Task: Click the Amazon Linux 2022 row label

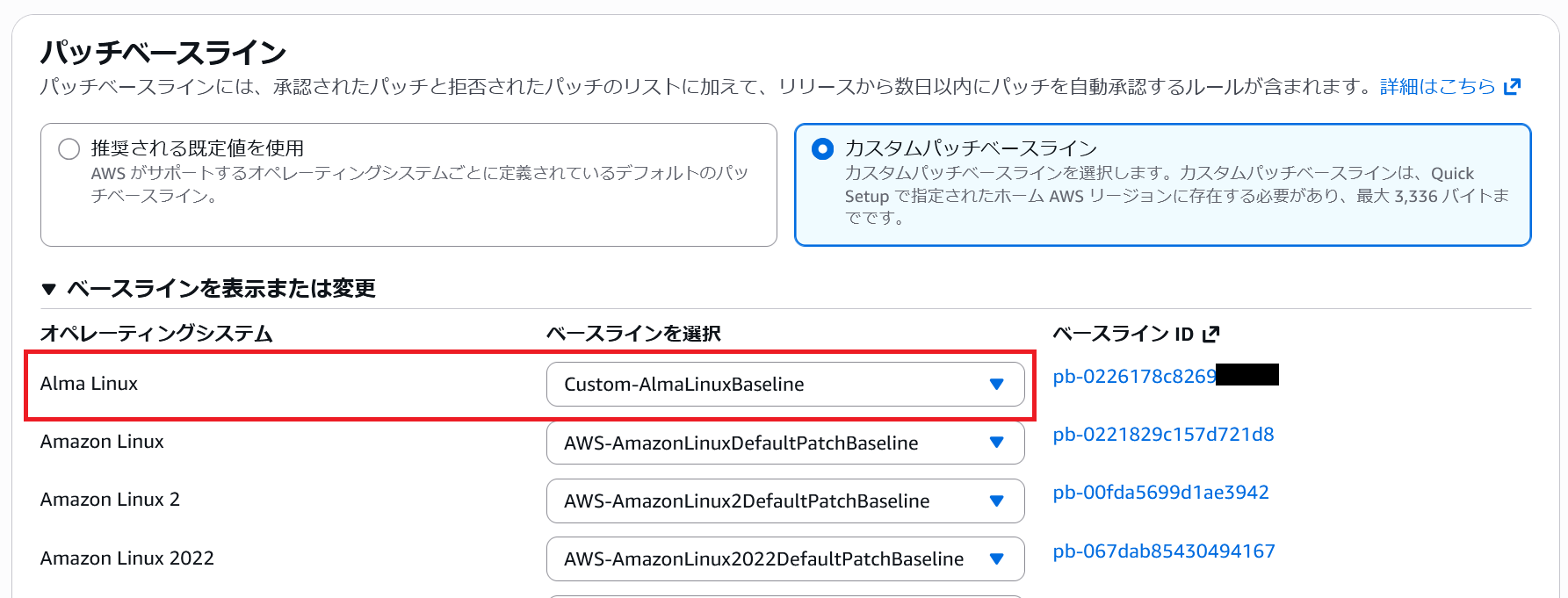Action: [x=127, y=558]
